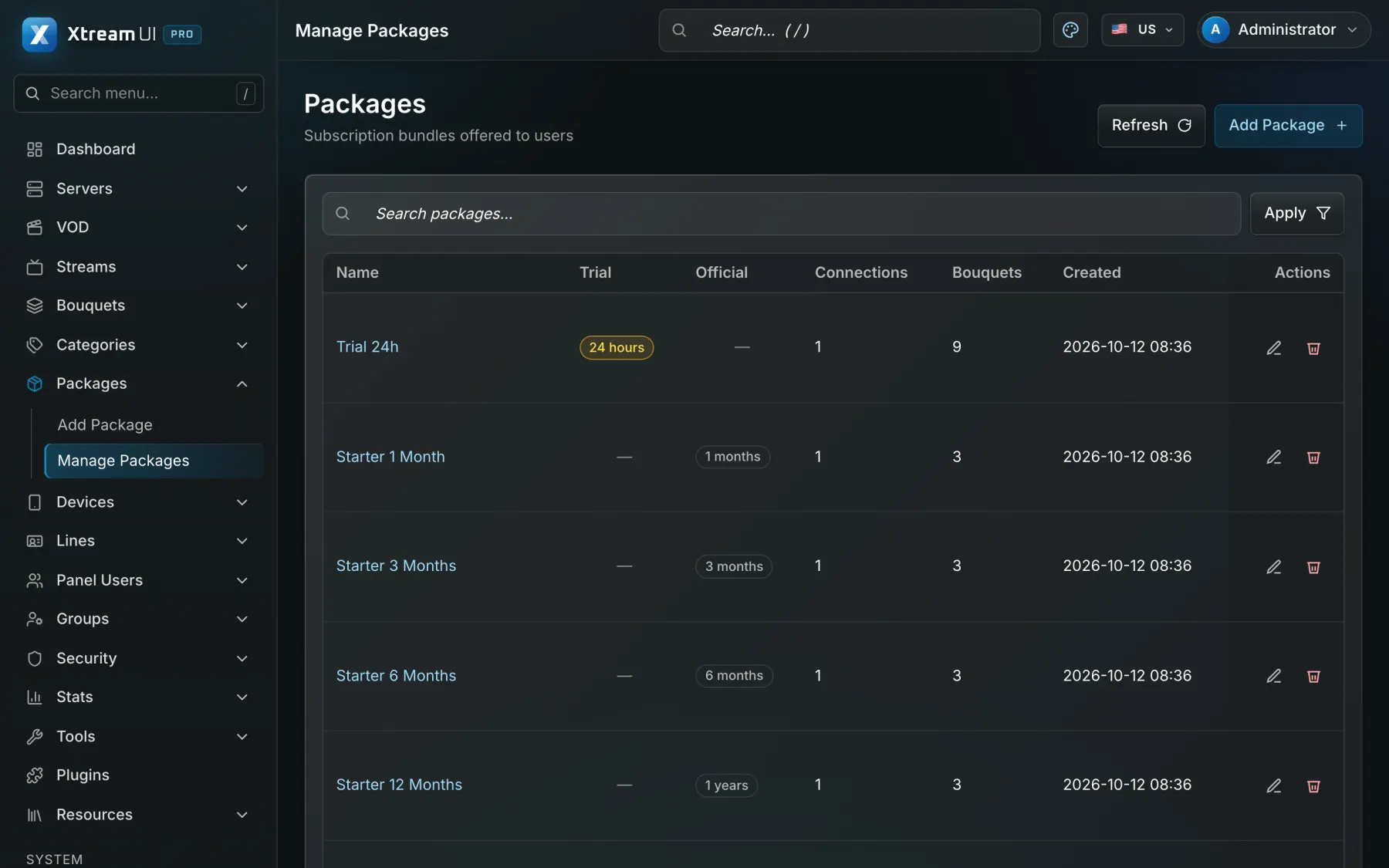This screenshot has width=1389, height=868.
Task: Open the theme palette icon in header
Action: pos(1070,30)
